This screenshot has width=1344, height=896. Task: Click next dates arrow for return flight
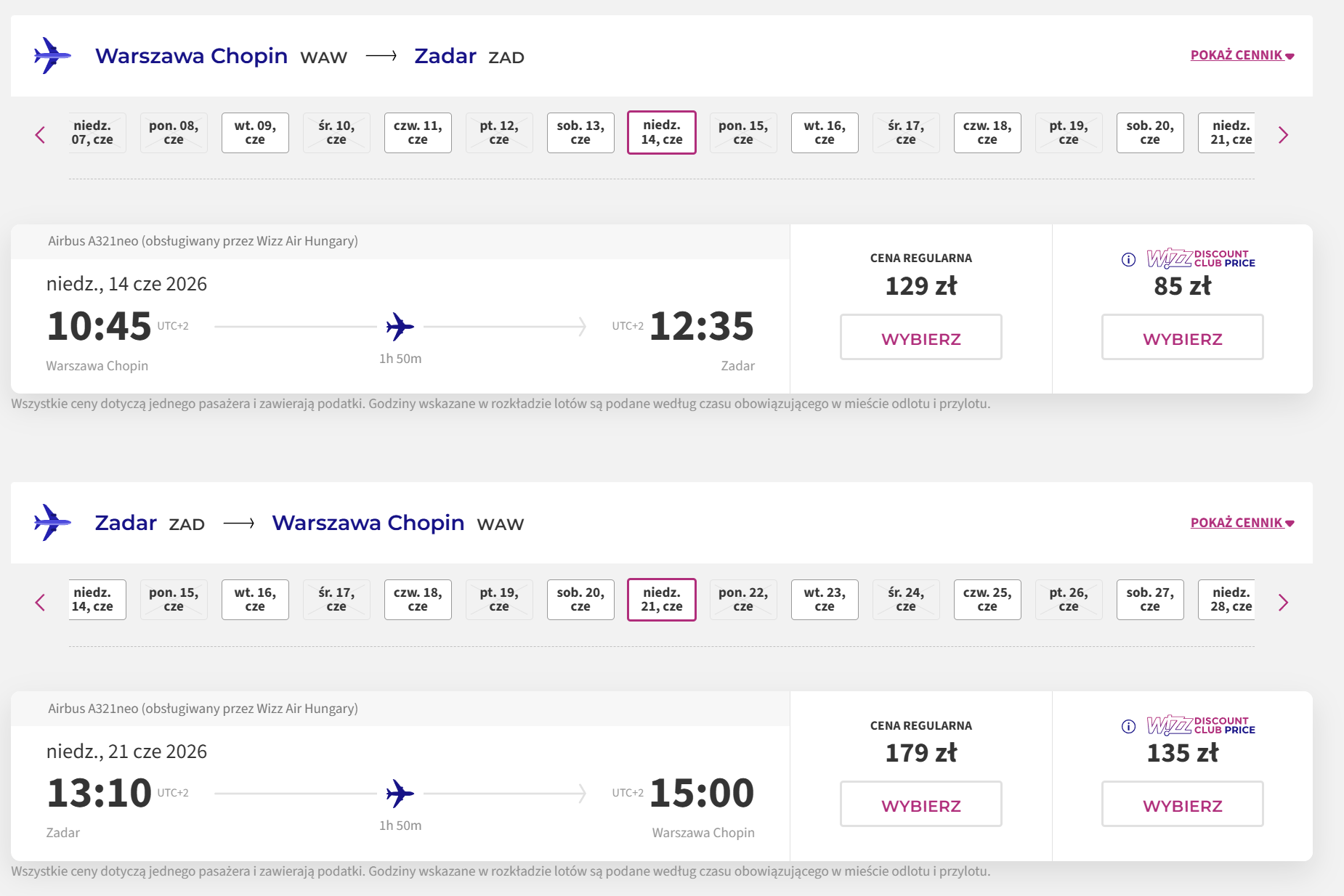(x=1283, y=603)
